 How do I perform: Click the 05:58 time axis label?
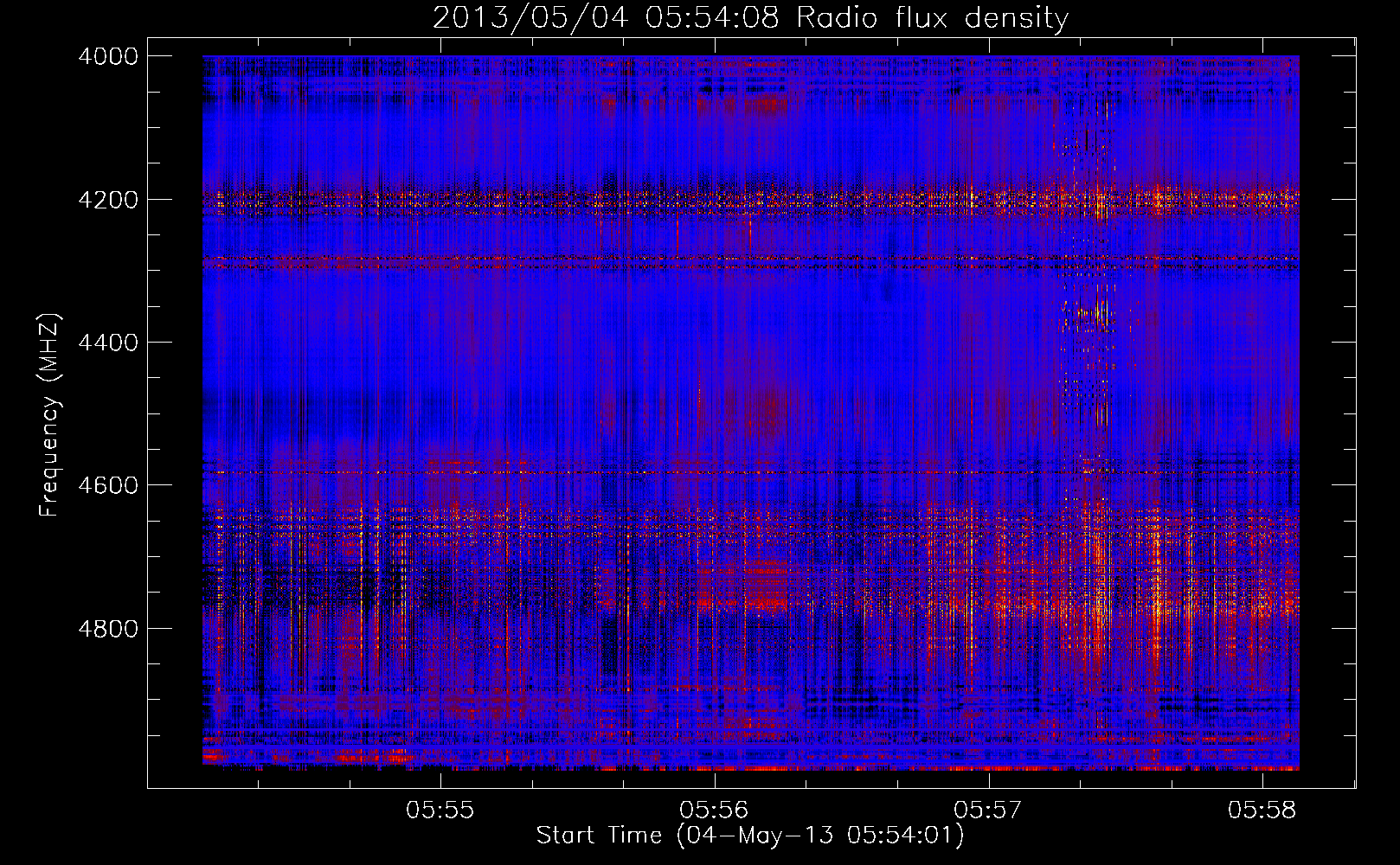(1262, 811)
